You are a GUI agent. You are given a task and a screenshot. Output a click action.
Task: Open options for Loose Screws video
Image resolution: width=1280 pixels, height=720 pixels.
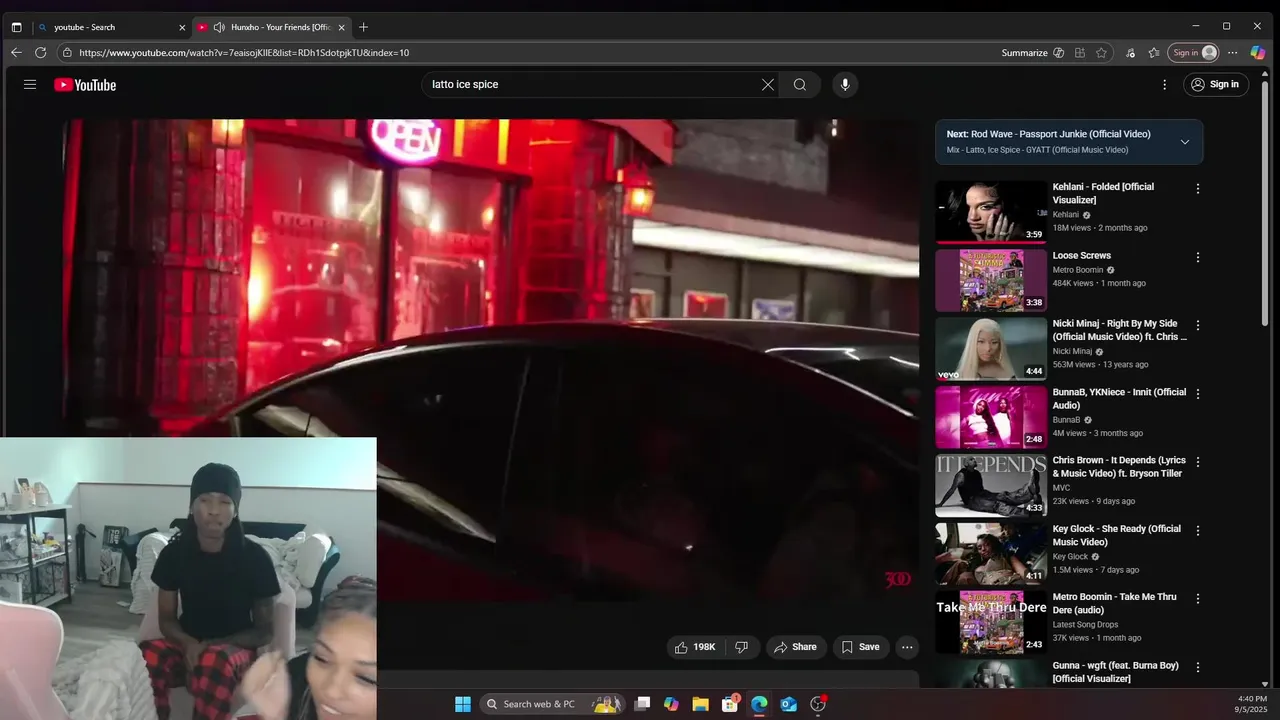point(1198,257)
